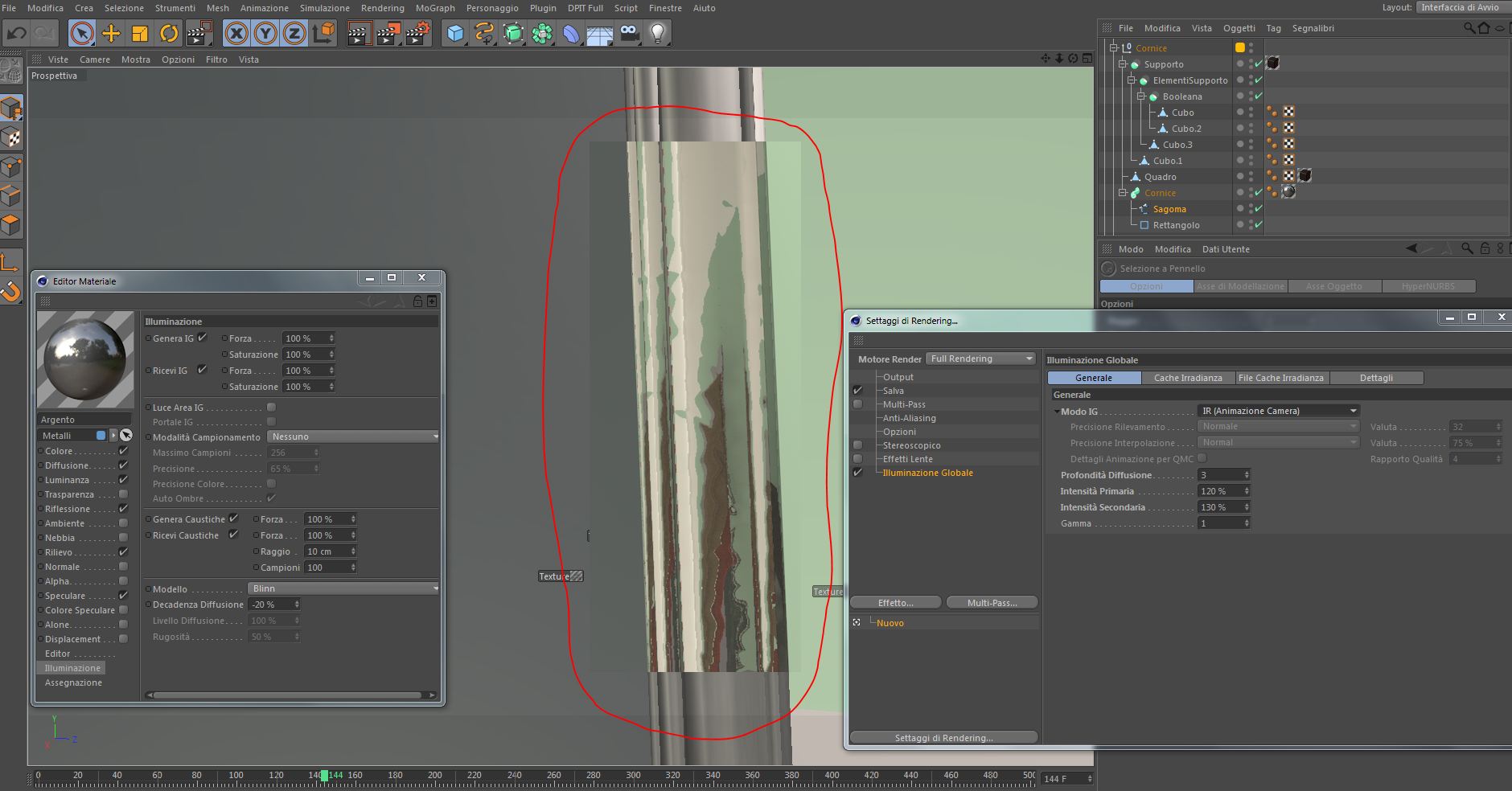
Task: Select the Sagoma object in tree
Action: click(1169, 209)
